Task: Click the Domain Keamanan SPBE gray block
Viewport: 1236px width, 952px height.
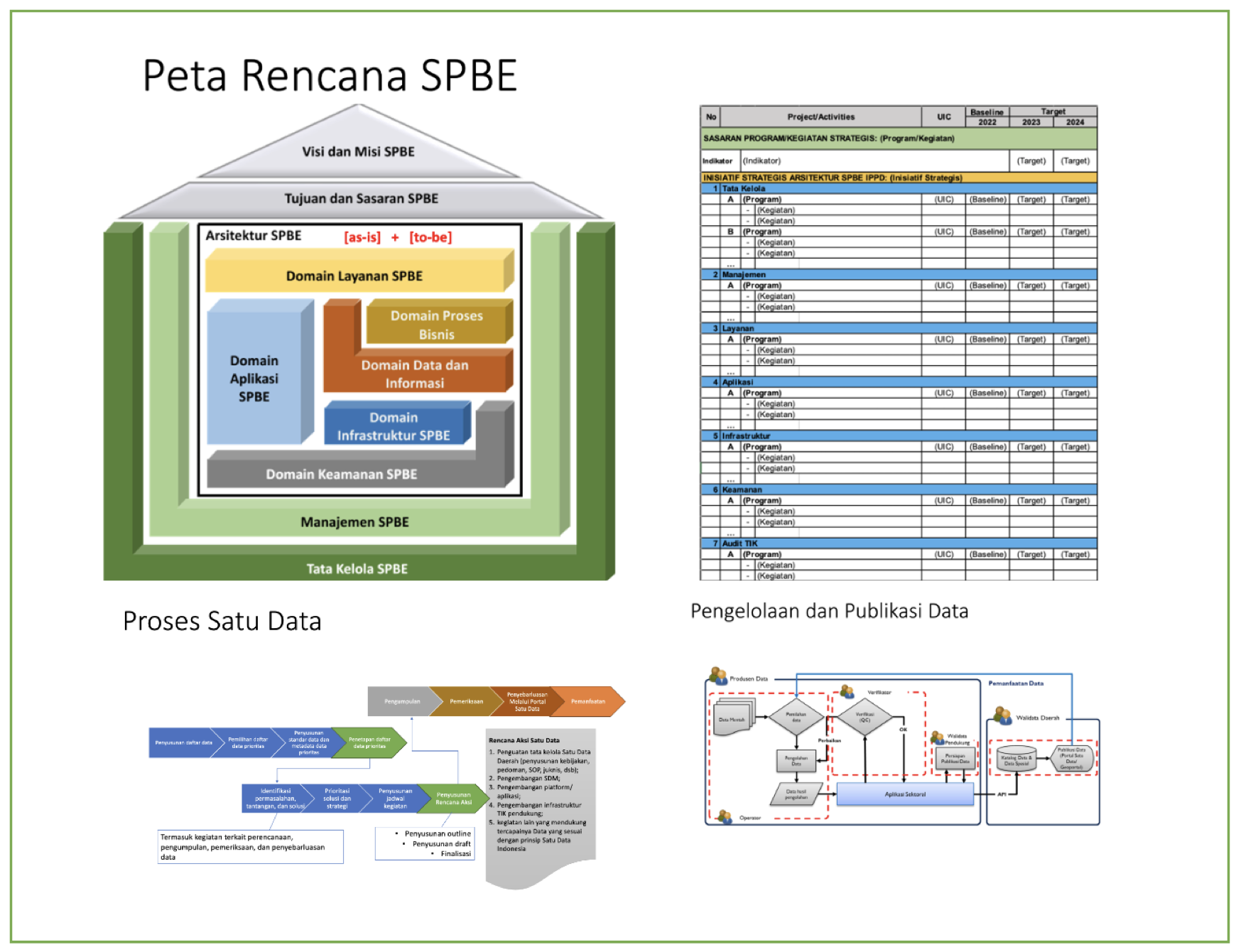Action: (341, 474)
